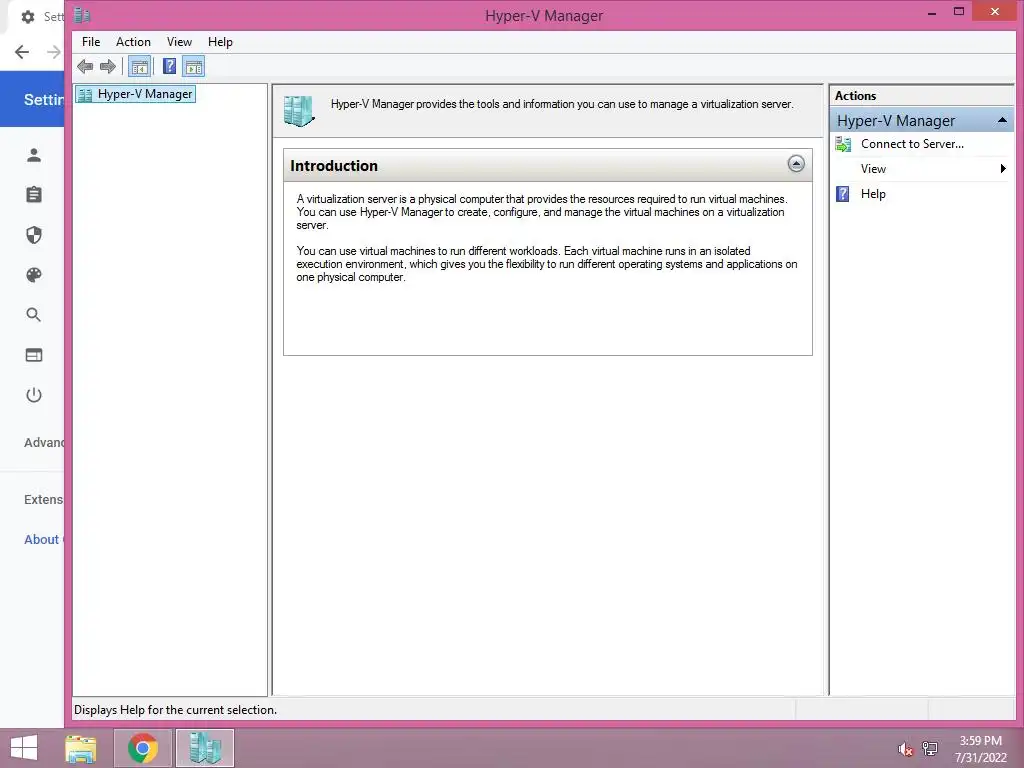The width and height of the screenshot is (1024, 768).
Task: Click Connect to Server... action
Action: point(912,144)
